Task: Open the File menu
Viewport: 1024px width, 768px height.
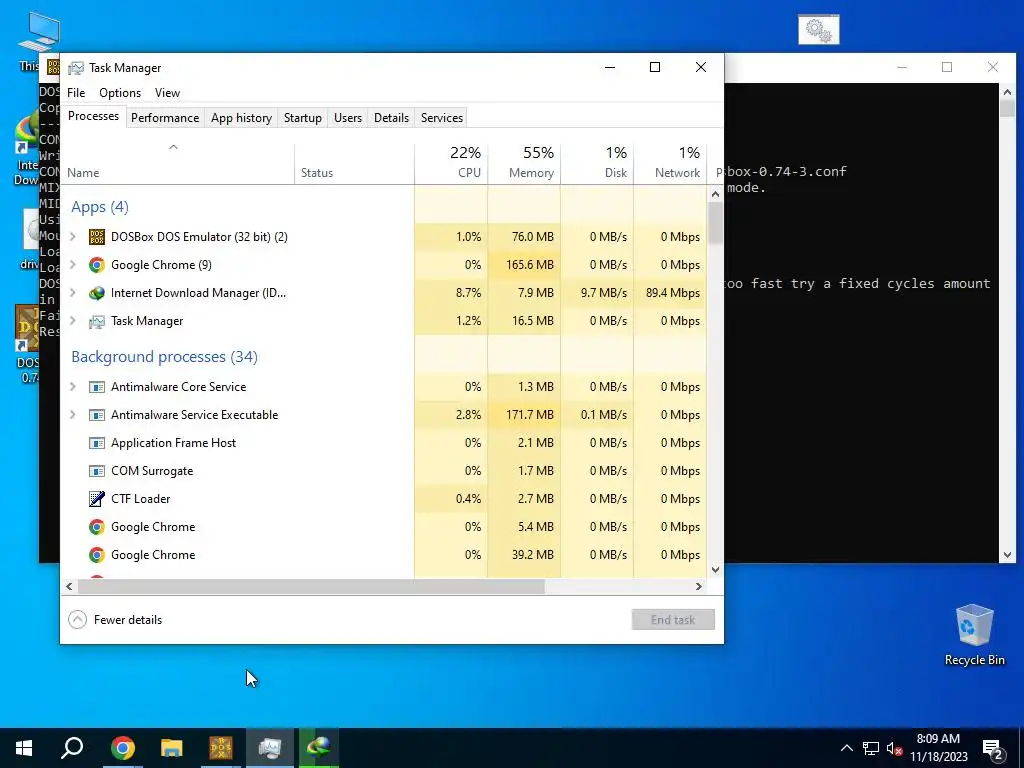Action: [76, 93]
